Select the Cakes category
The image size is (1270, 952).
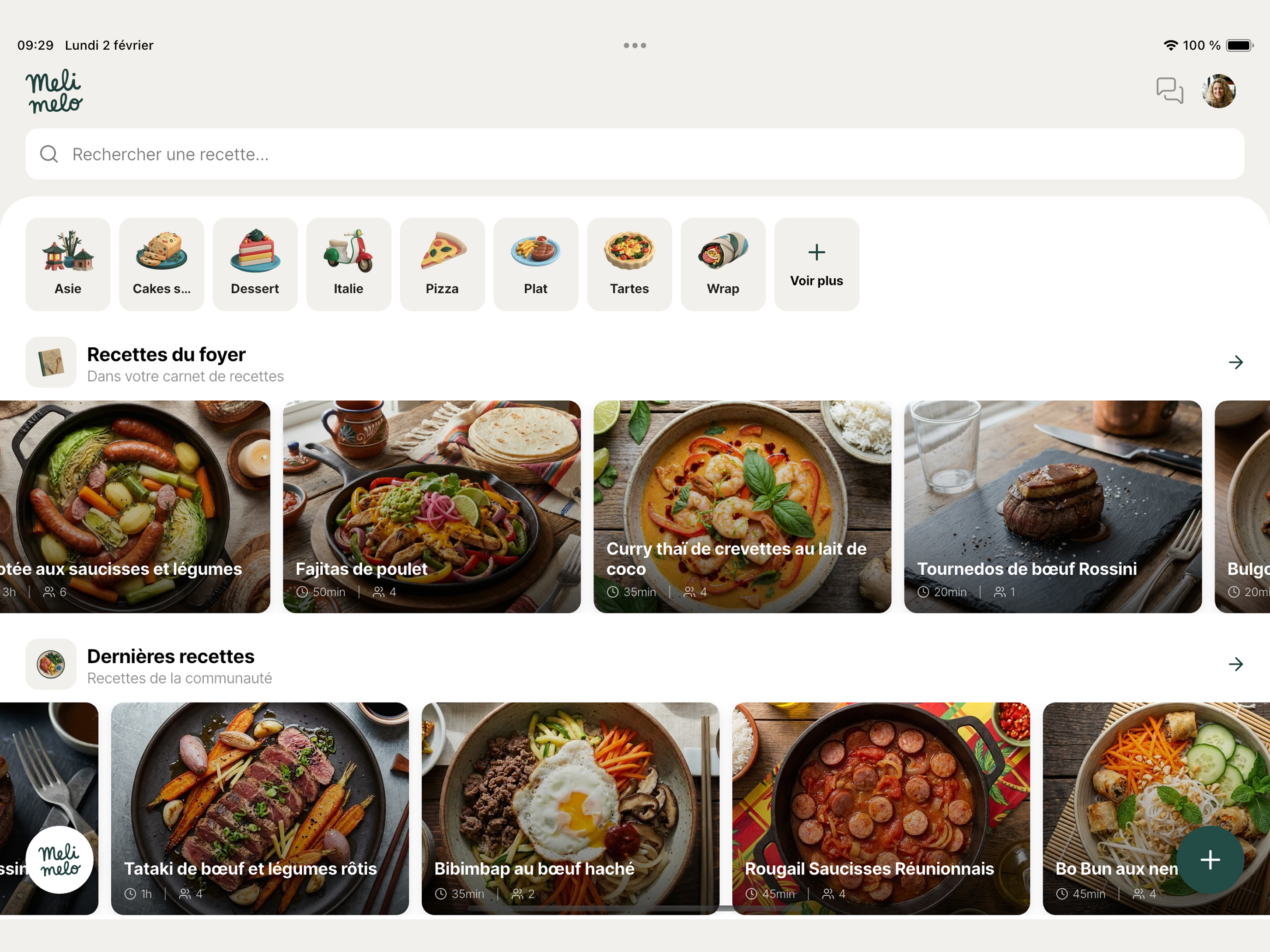(x=162, y=264)
